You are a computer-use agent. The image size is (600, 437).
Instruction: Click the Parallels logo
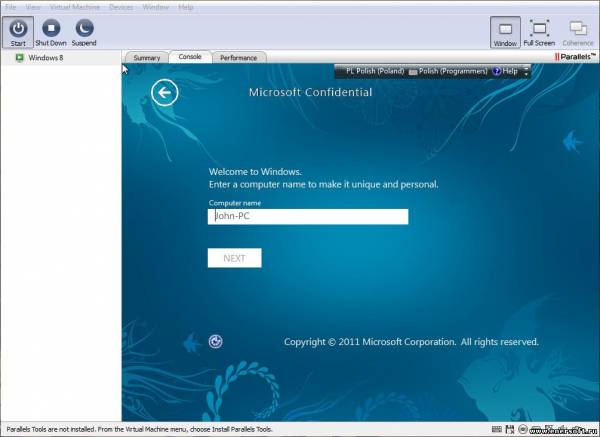(575, 57)
